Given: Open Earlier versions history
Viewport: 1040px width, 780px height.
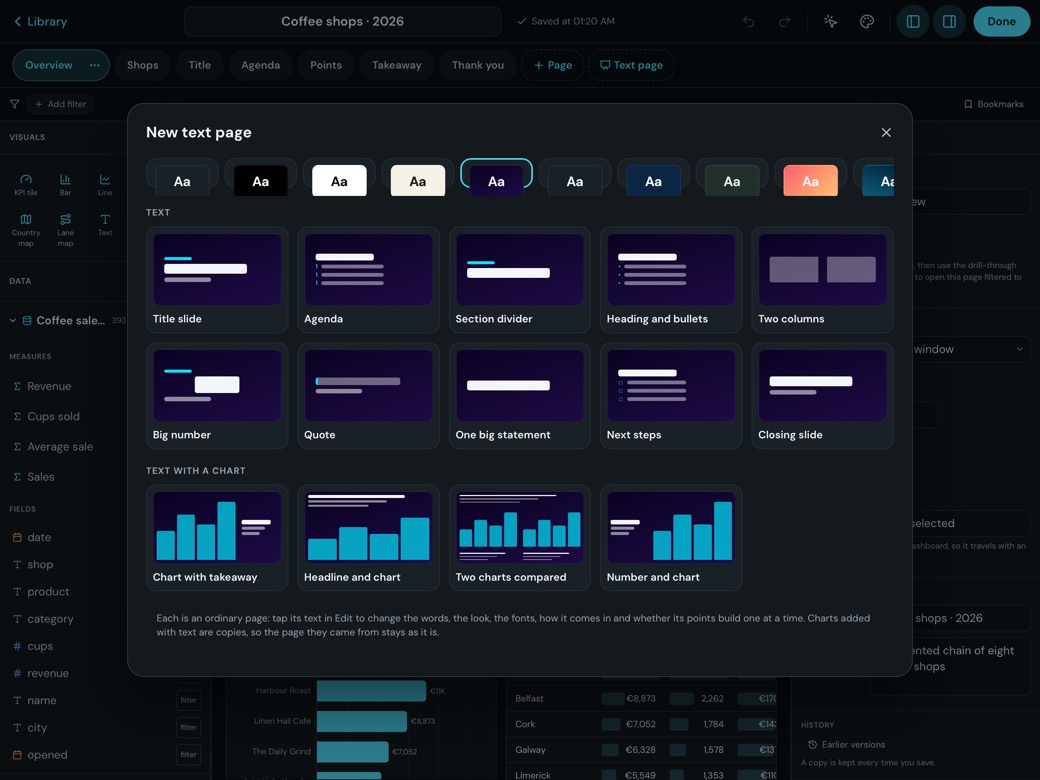Looking at the screenshot, I should (846, 745).
